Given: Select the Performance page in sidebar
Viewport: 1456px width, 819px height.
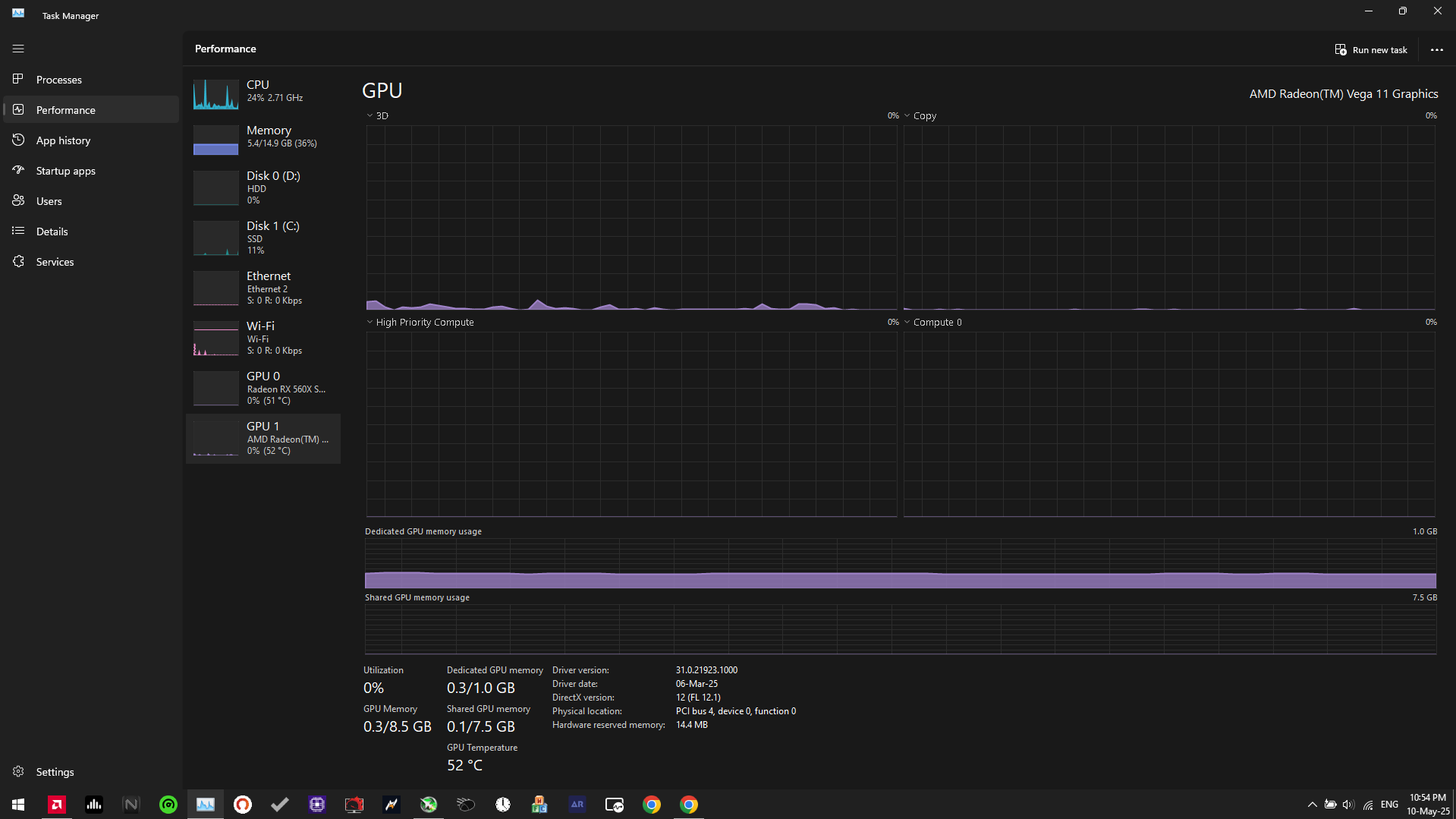Looking at the screenshot, I should [x=91, y=110].
